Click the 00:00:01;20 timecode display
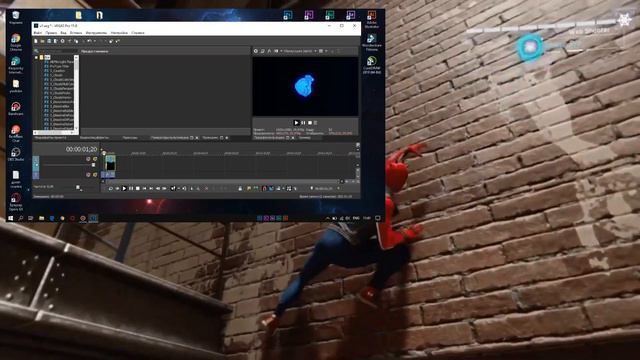640x360 pixels. coord(82,149)
